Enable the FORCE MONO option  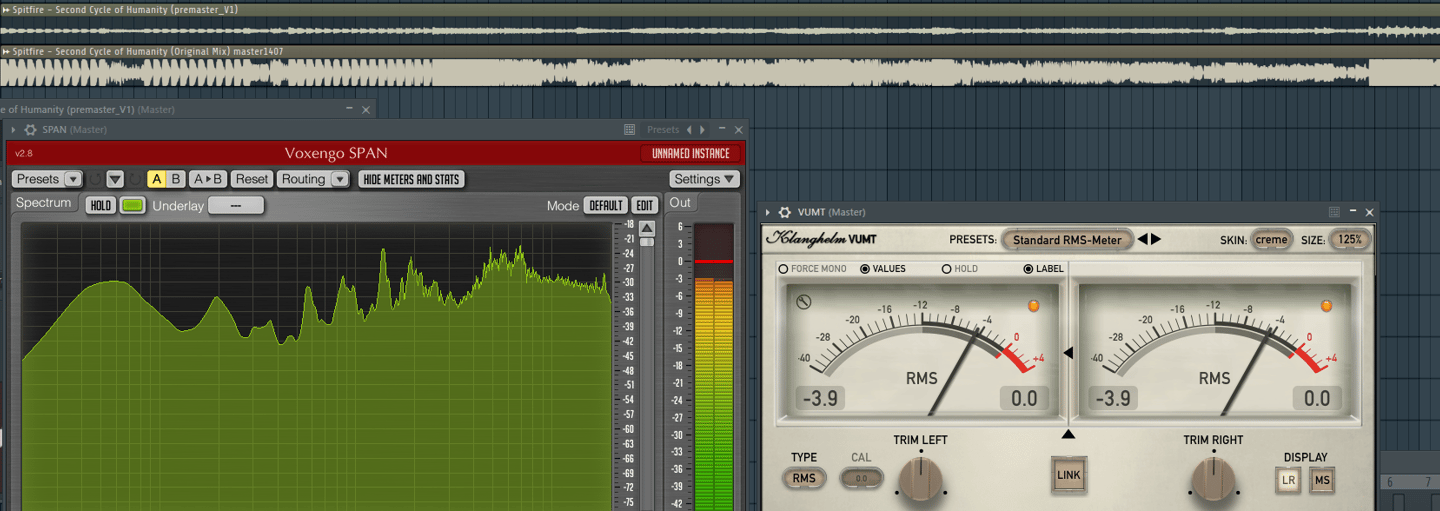coord(784,269)
